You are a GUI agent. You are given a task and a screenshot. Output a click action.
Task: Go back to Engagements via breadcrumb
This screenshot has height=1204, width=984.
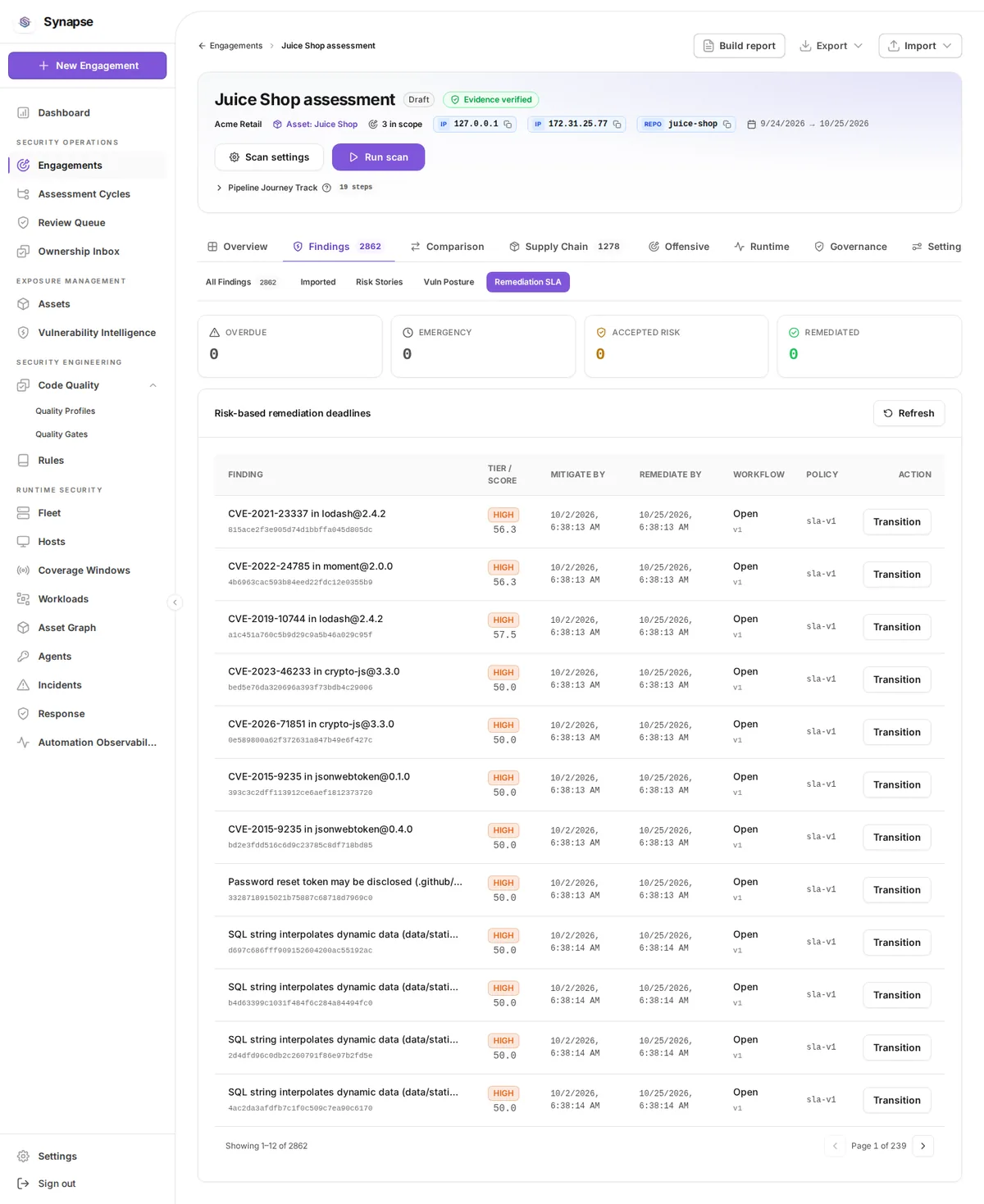click(230, 46)
